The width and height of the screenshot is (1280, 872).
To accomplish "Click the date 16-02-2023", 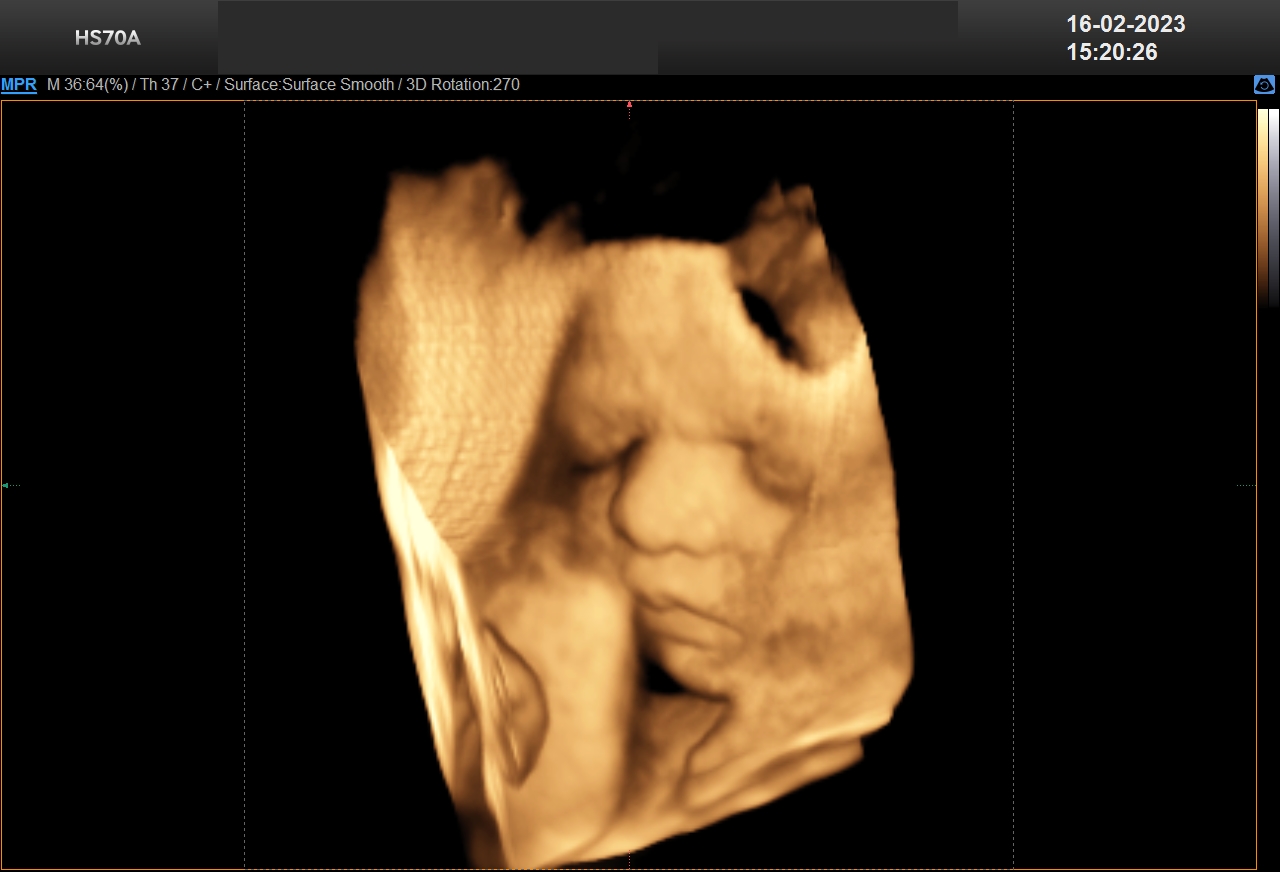I will point(1126,24).
